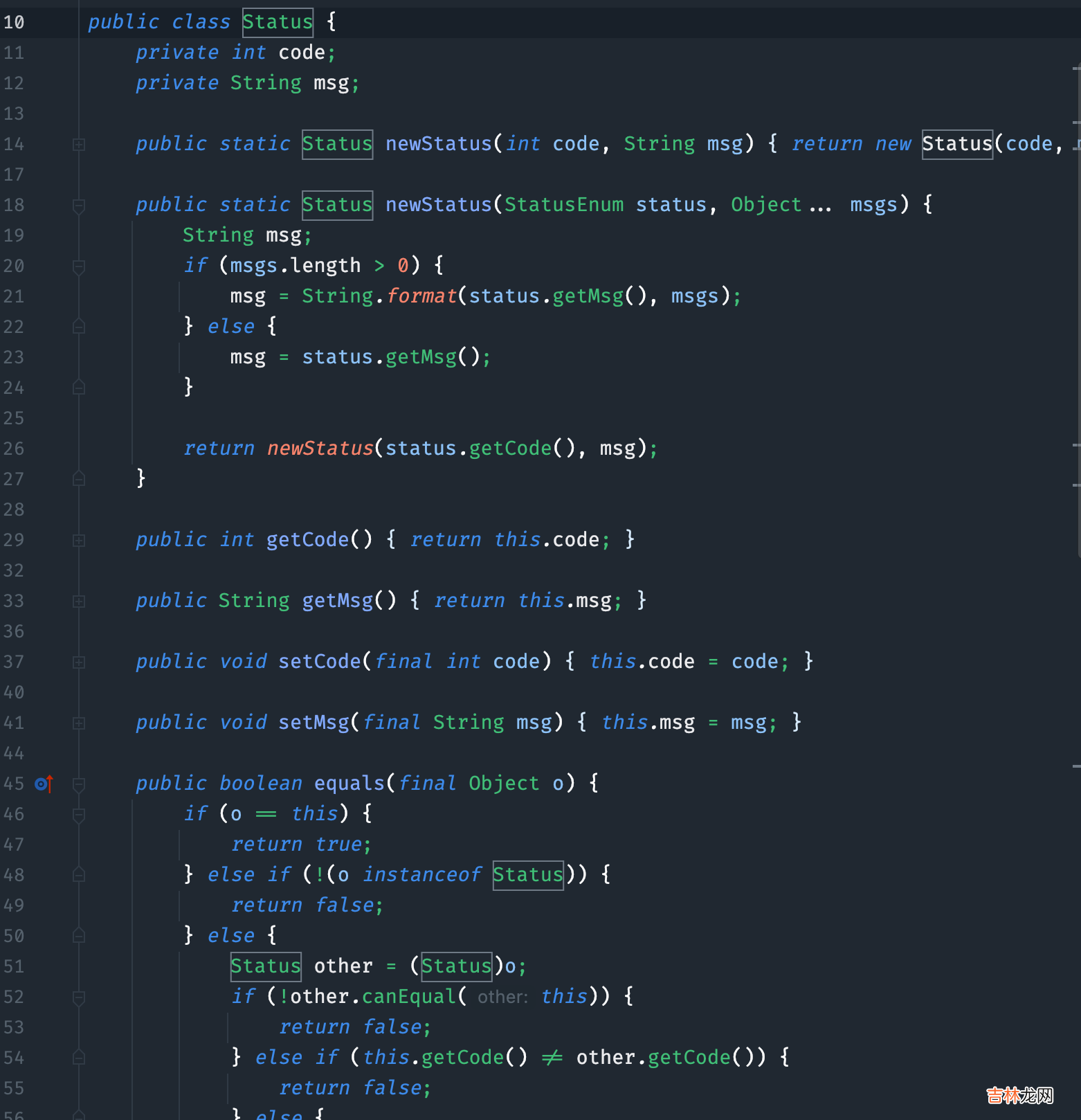The height and width of the screenshot is (1120, 1081).
Task: Click 'format' method call on line 21
Action: (421, 296)
